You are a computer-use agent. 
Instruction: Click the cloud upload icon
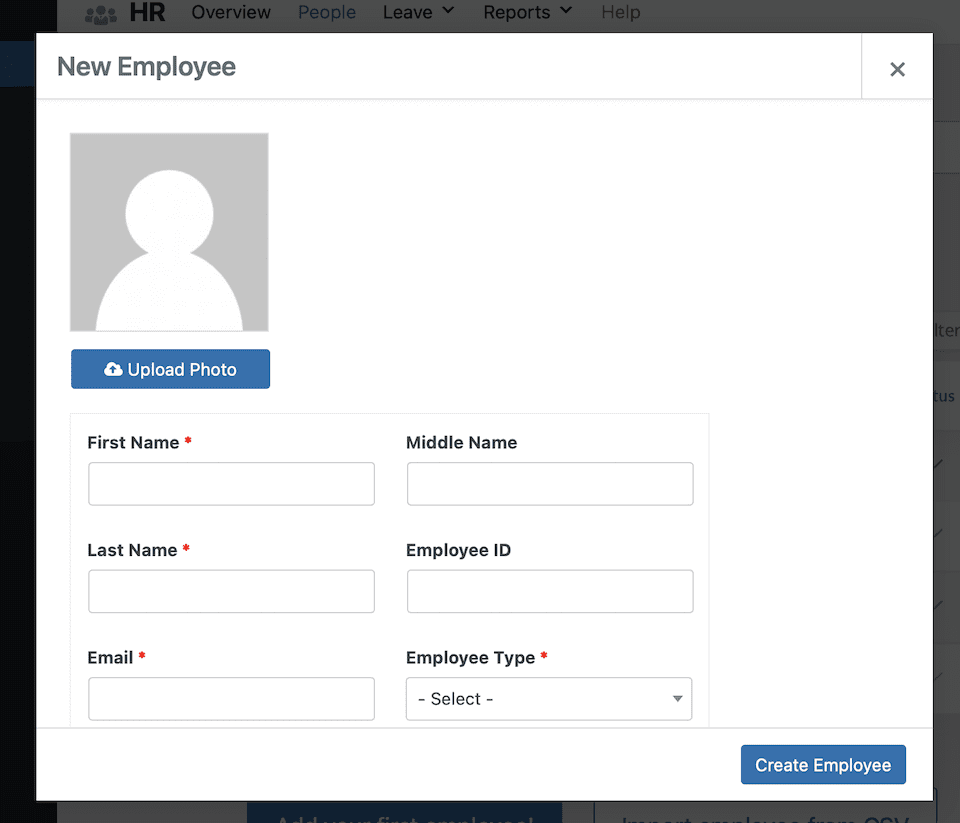pos(113,369)
